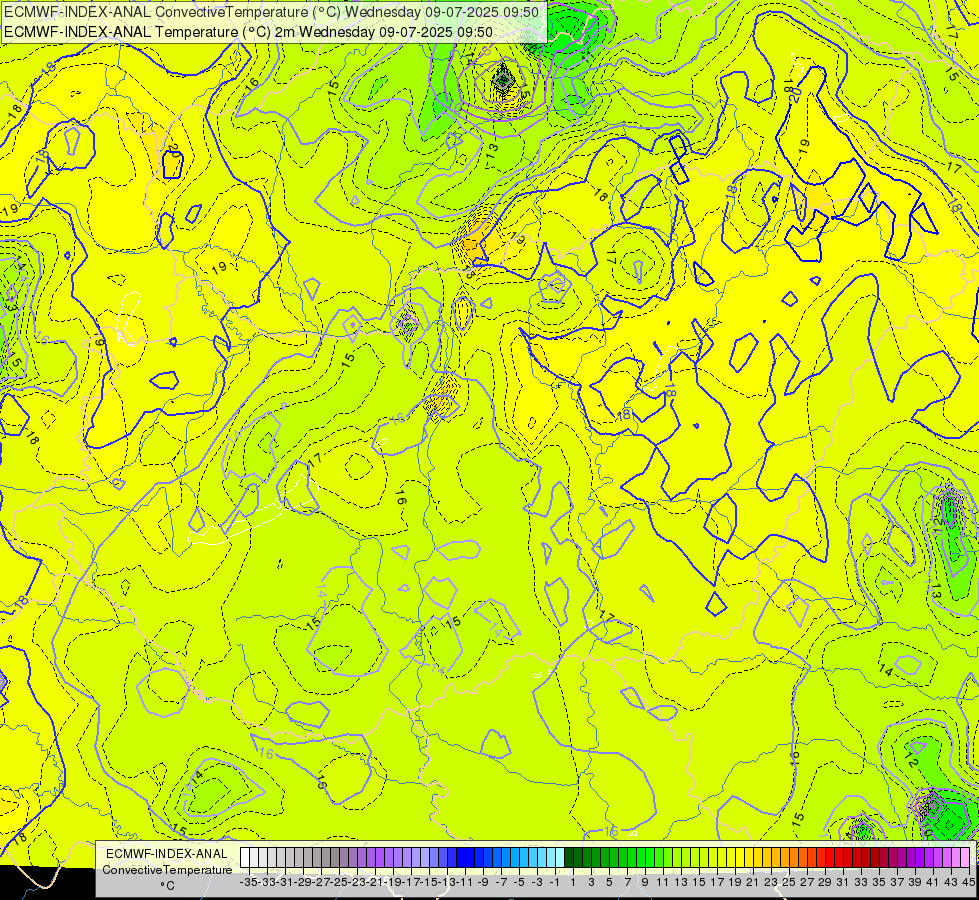Click legend scale value '-25'
The width and height of the screenshot is (979, 900).
click(x=339, y=882)
